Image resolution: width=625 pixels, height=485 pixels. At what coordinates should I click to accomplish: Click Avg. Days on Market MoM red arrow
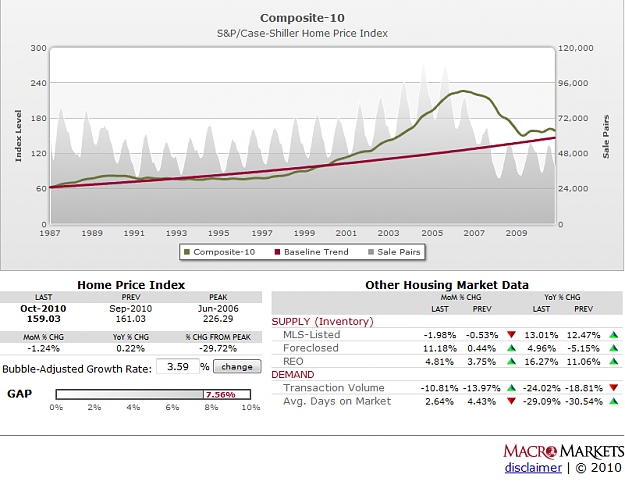(x=511, y=401)
